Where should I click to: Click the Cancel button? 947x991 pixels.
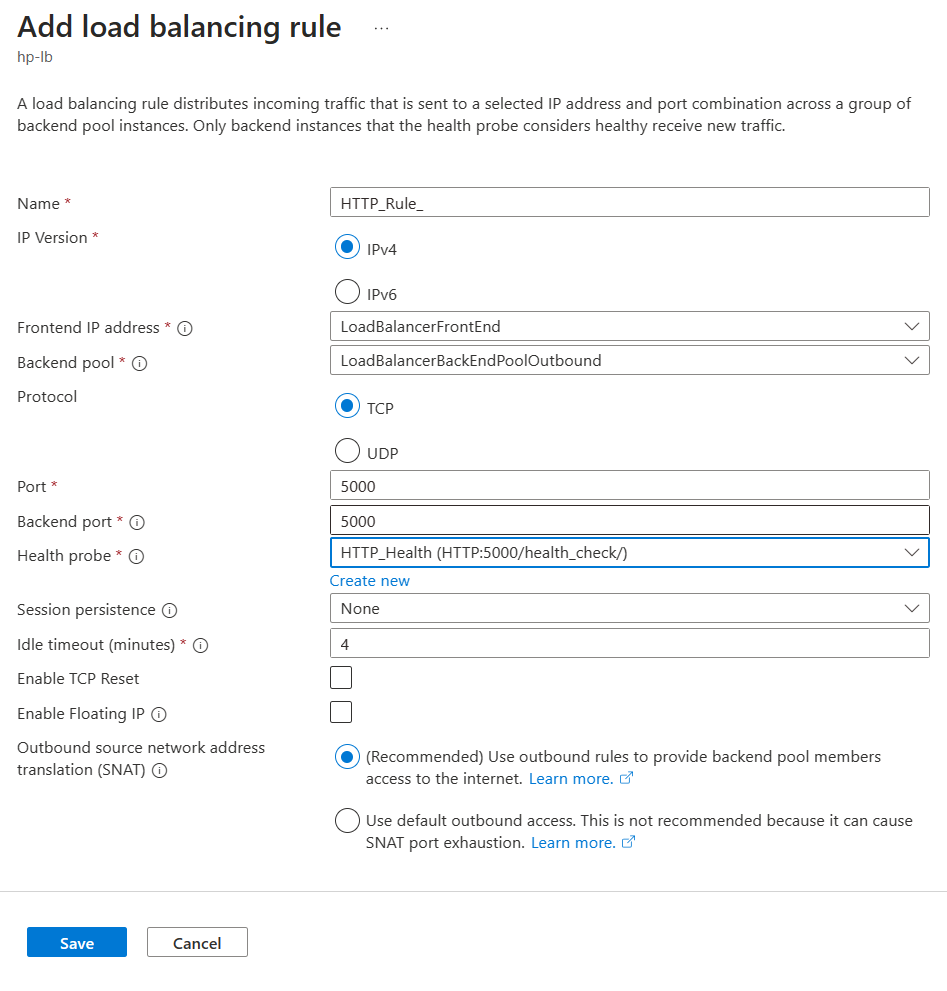197,941
